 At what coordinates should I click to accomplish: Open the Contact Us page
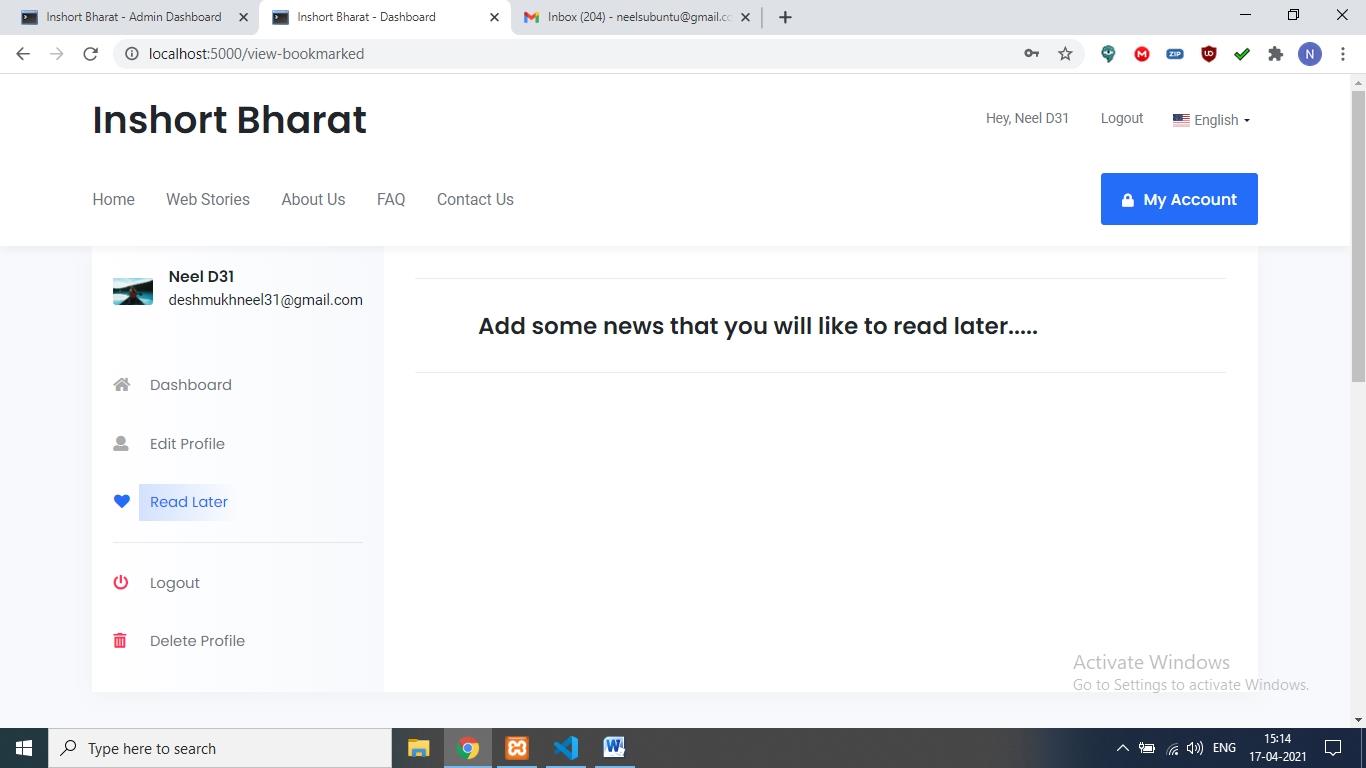tap(475, 199)
